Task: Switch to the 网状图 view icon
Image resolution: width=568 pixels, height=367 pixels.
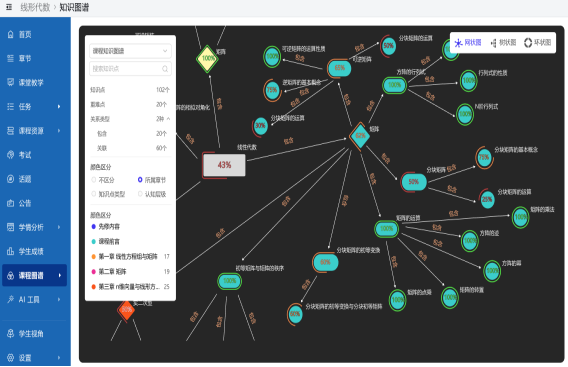Action: [x=458, y=43]
